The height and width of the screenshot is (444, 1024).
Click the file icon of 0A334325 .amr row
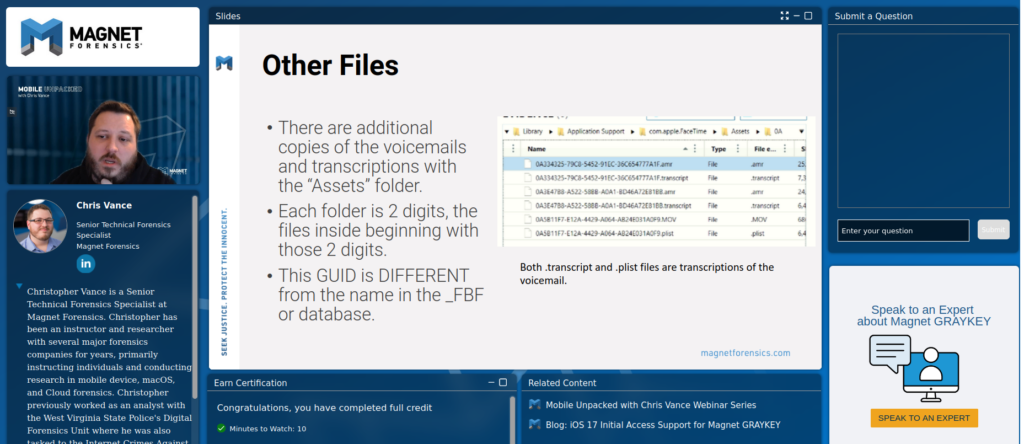point(528,164)
